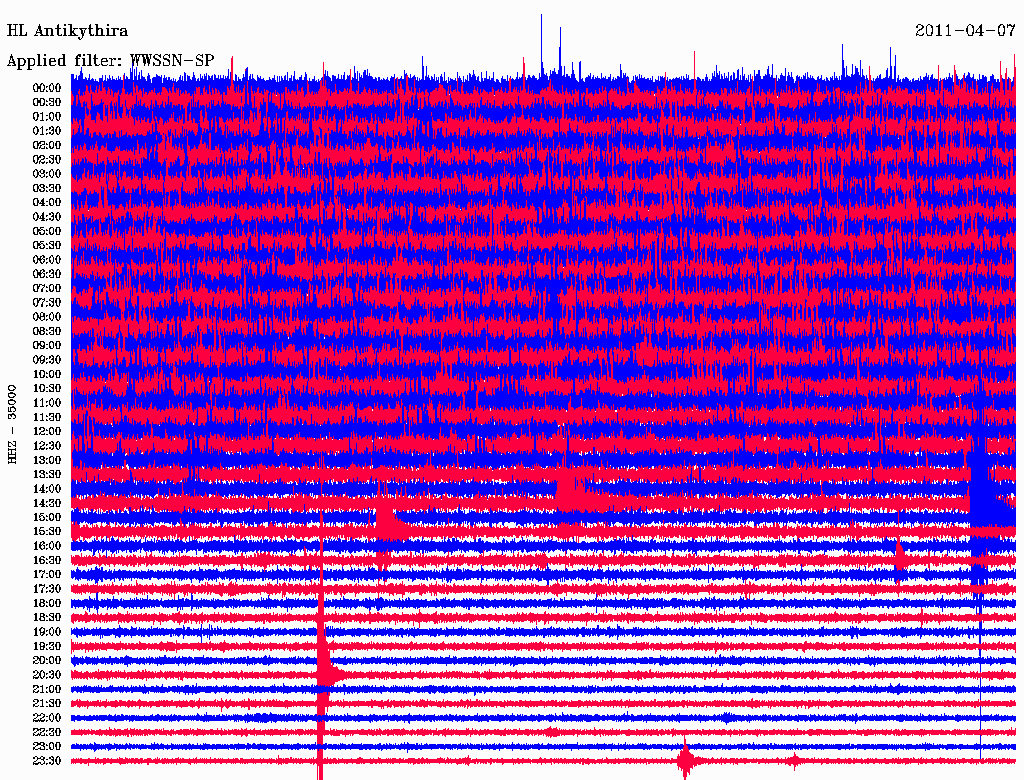Viewport: 1024px width, 780px height.
Task: Select the 04:00 time row label
Action: click(47, 203)
